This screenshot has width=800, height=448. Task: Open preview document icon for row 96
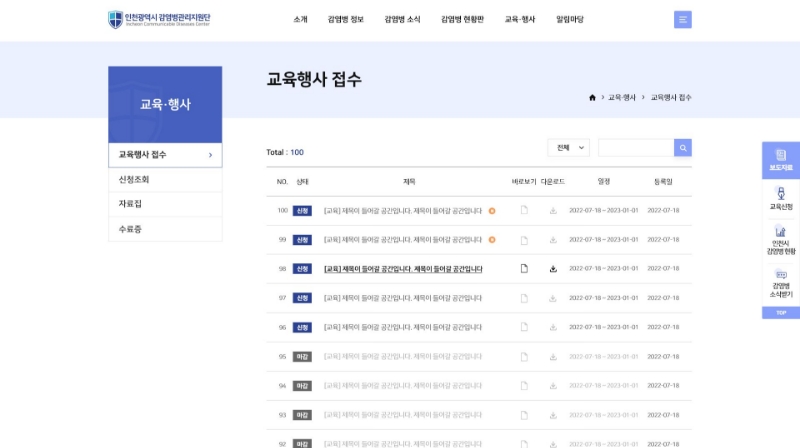click(524, 327)
